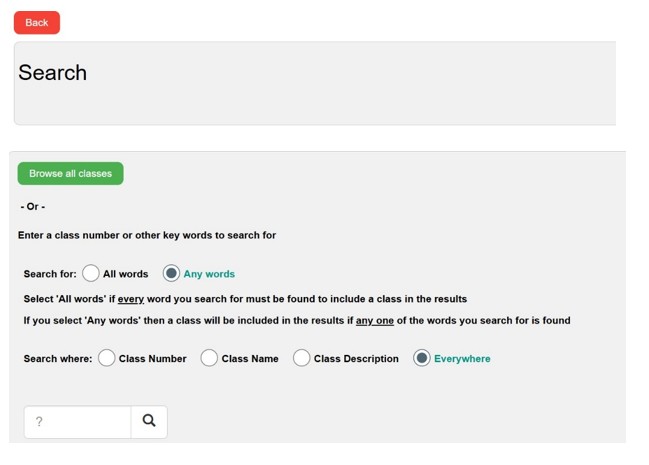
Task: Click the 'Search for:' field label
Action: (x=50, y=274)
